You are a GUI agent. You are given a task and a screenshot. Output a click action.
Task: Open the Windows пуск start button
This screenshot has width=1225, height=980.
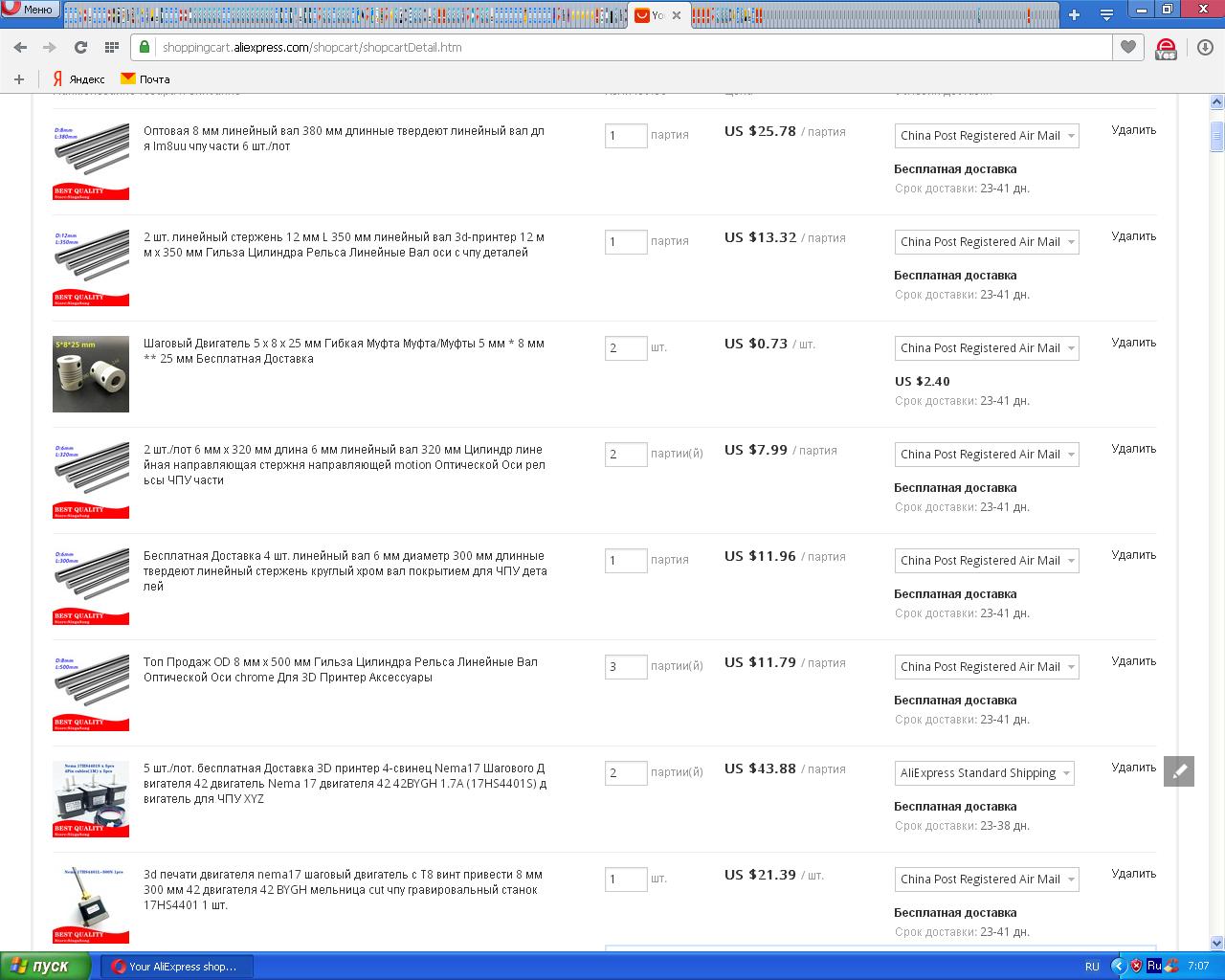point(46,967)
